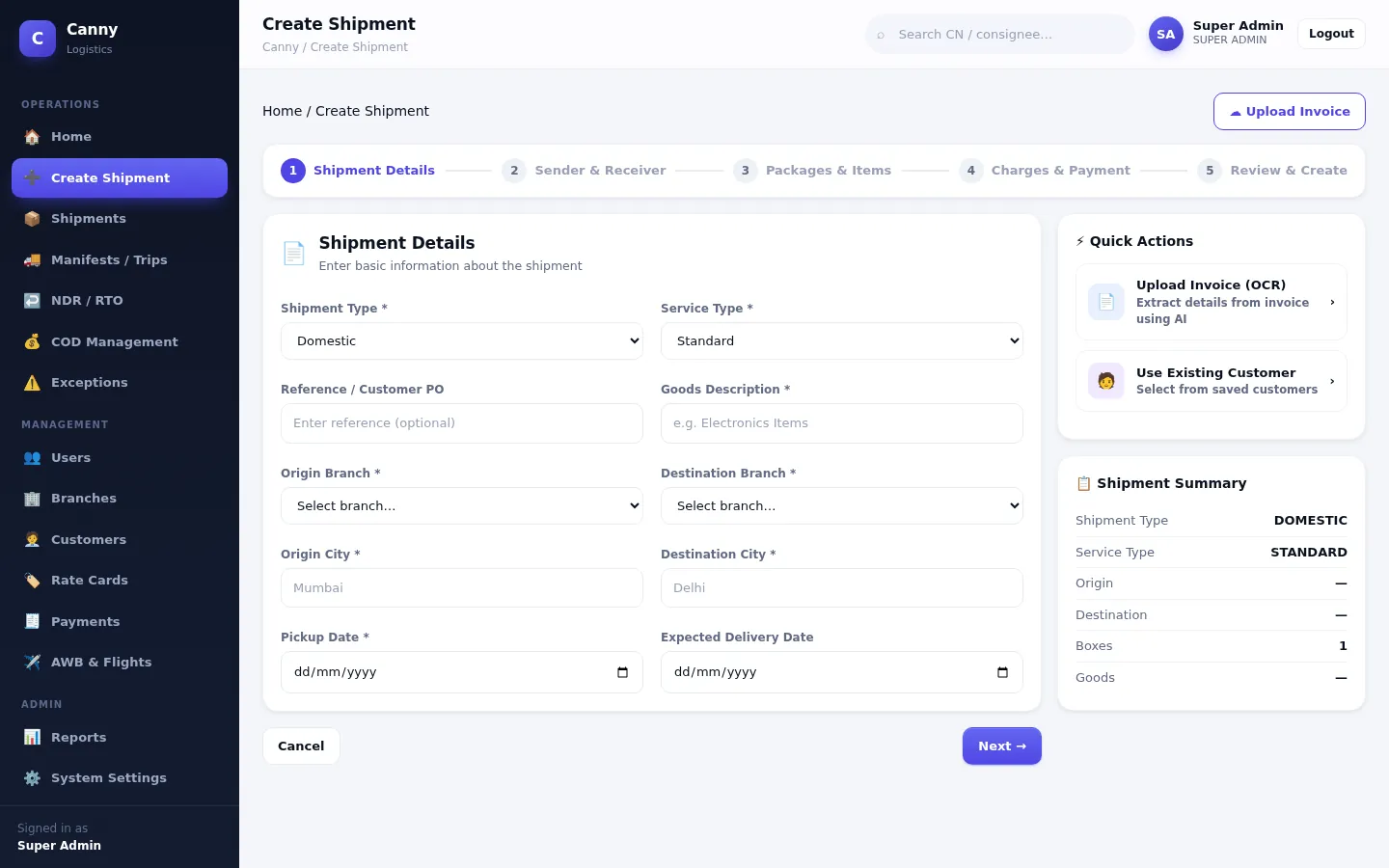
Task: Click the COD Management money bag icon
Action: click(x=32, y=342)
